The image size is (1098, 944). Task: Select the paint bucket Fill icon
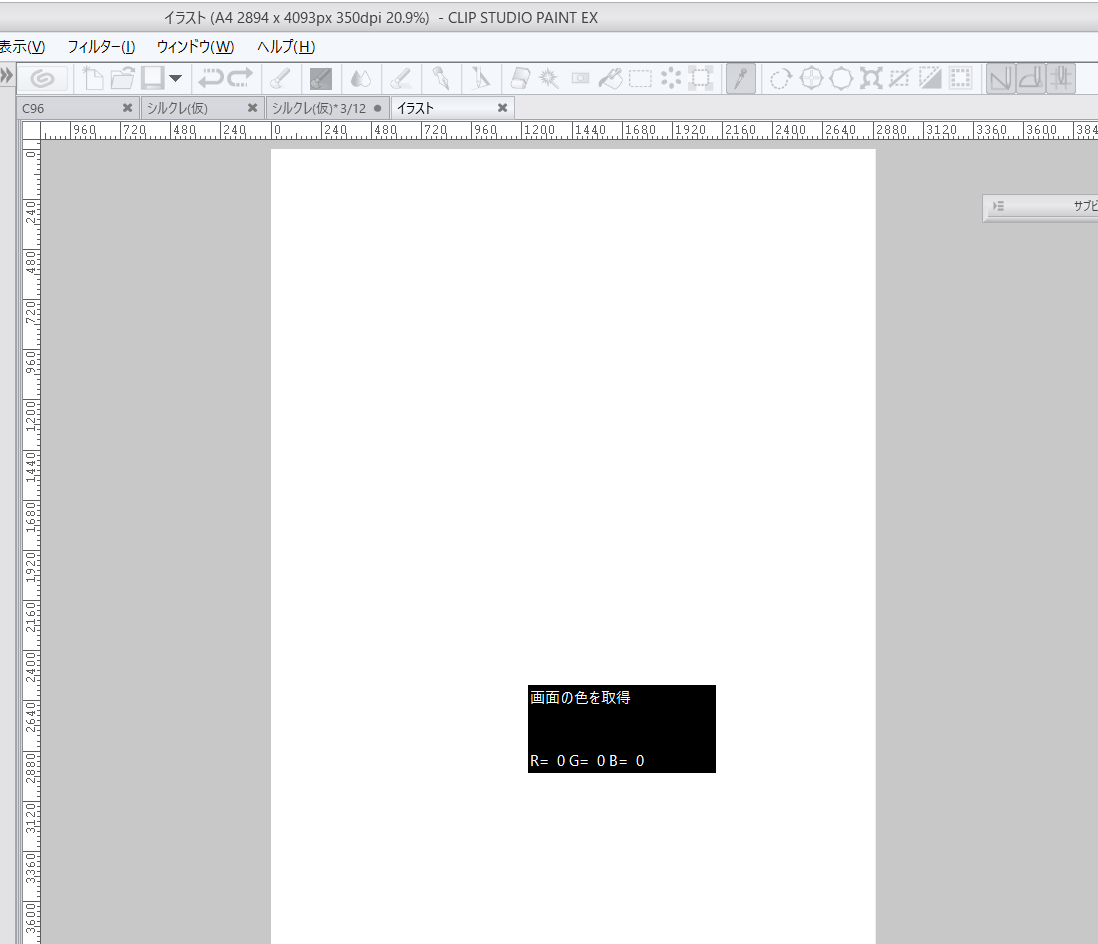[611, 78]
